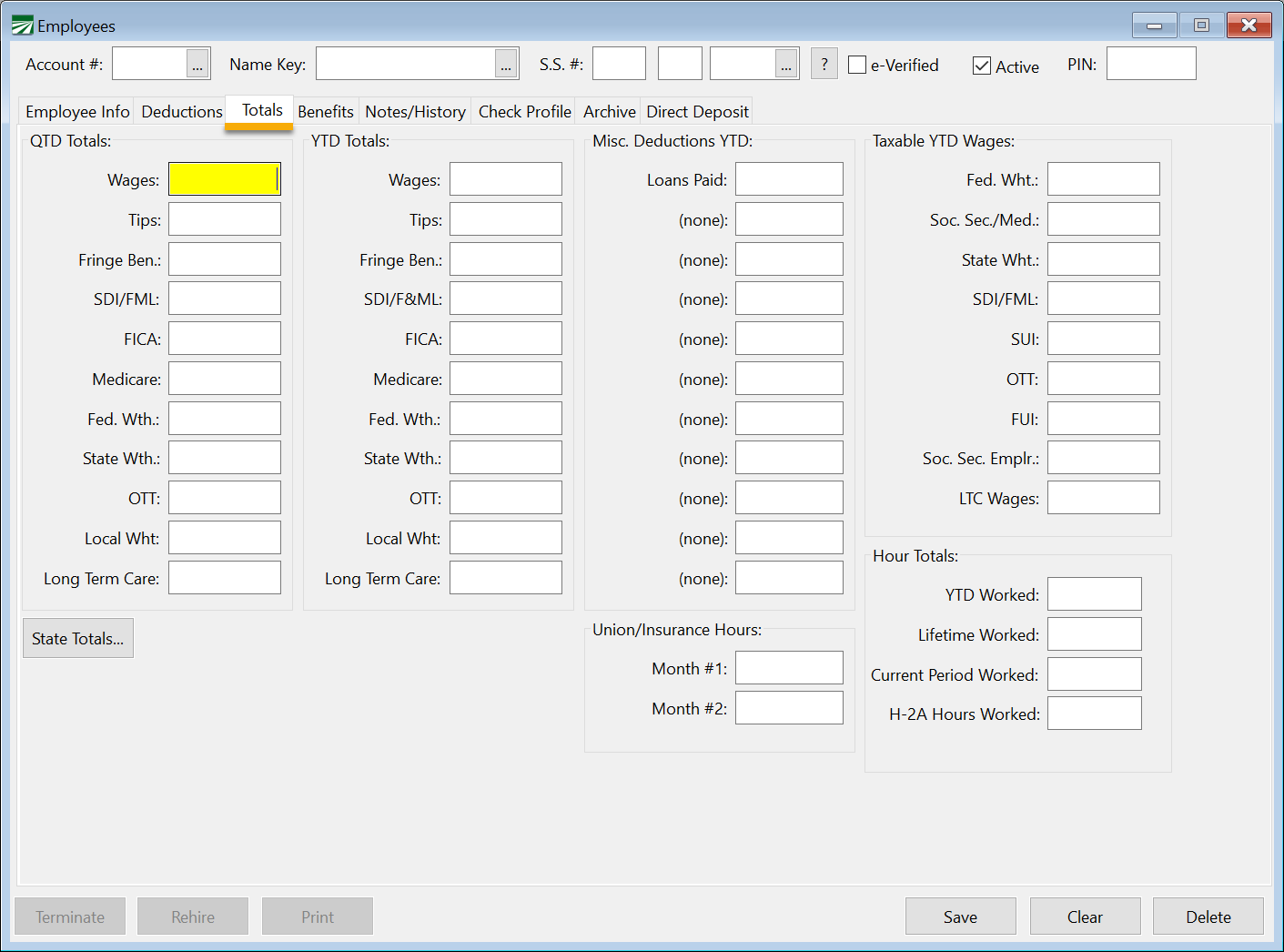Click the question mark help button

(x=824, y=64)
